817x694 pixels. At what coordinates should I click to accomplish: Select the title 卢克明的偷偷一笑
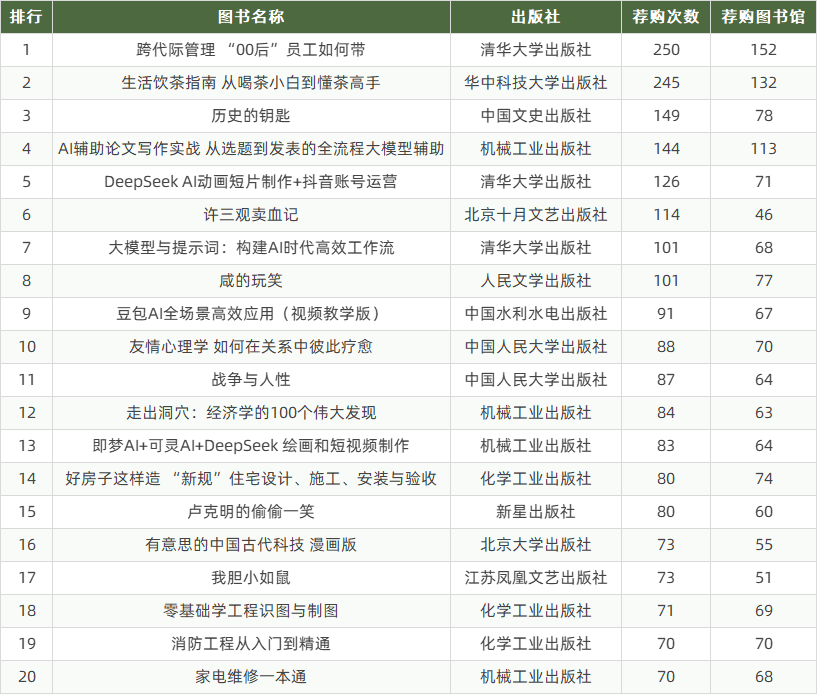[x=251, y=512]
